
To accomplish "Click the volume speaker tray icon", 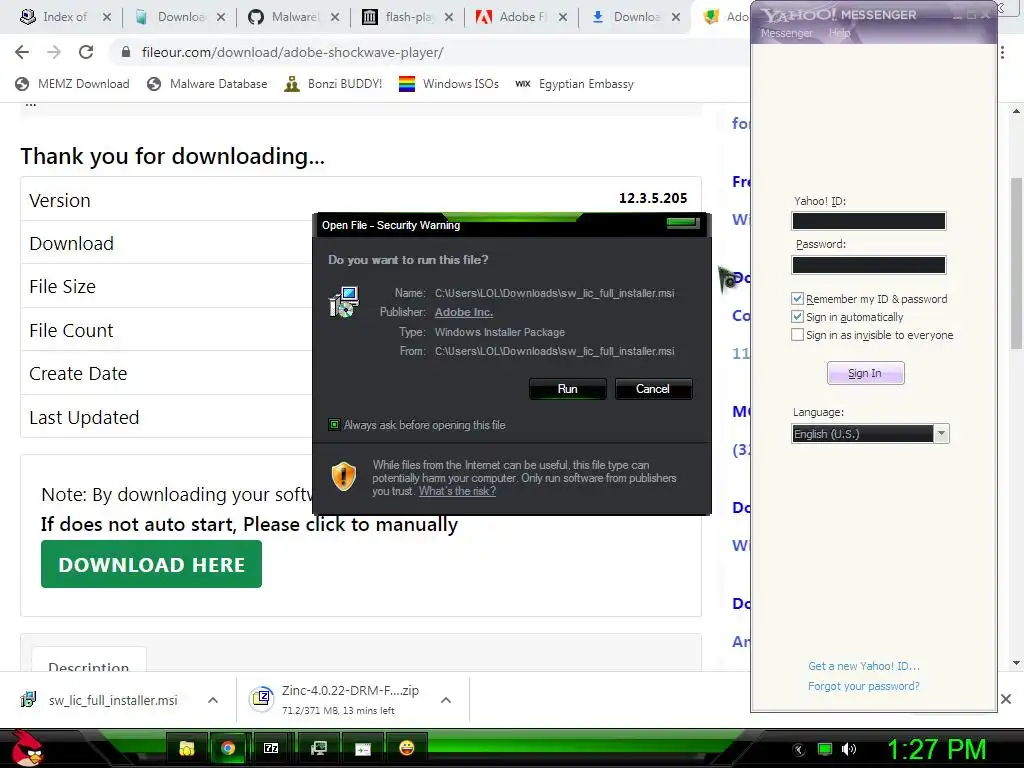I will (849, 749).
